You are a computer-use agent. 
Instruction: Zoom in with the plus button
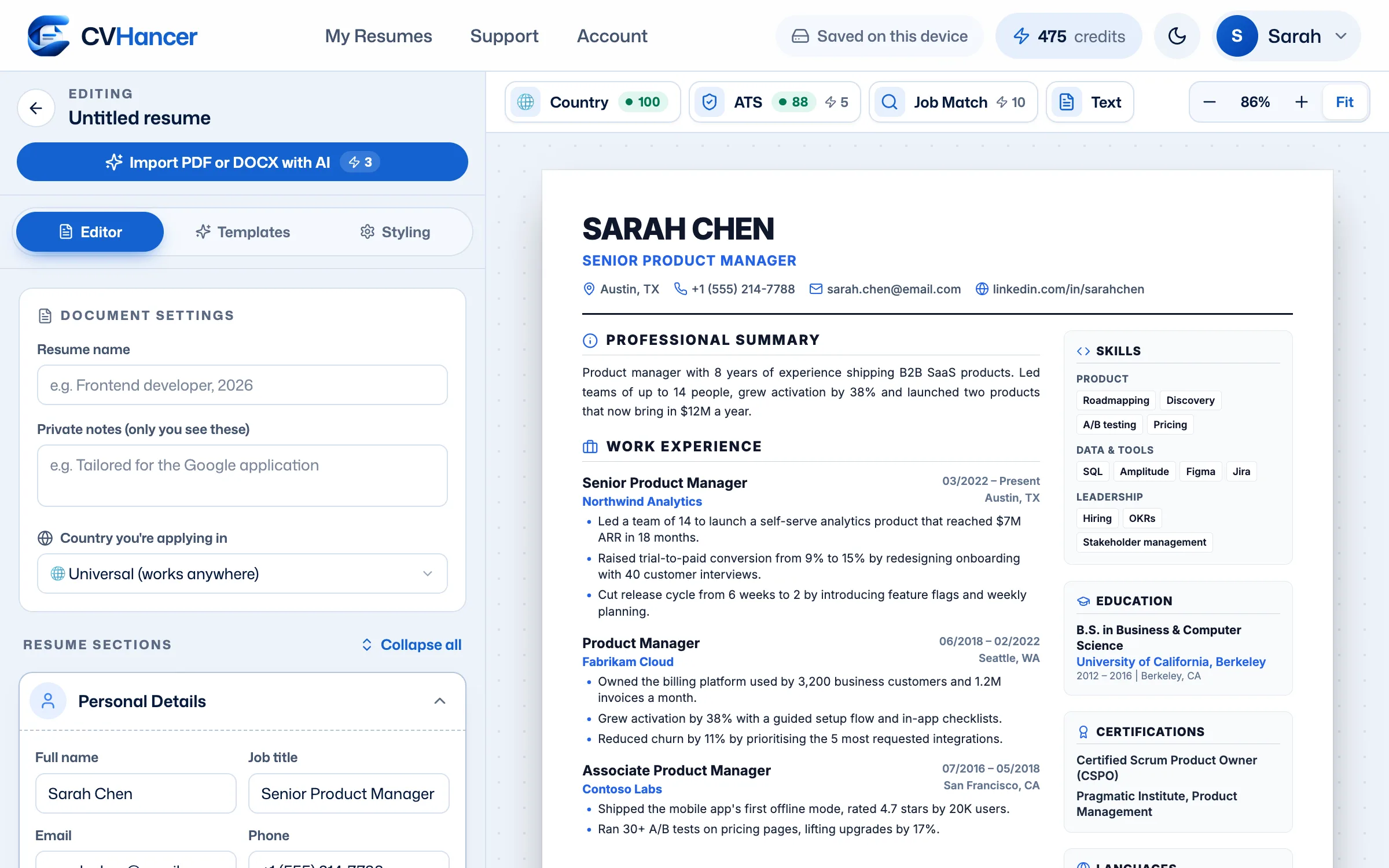[1301, 102]
